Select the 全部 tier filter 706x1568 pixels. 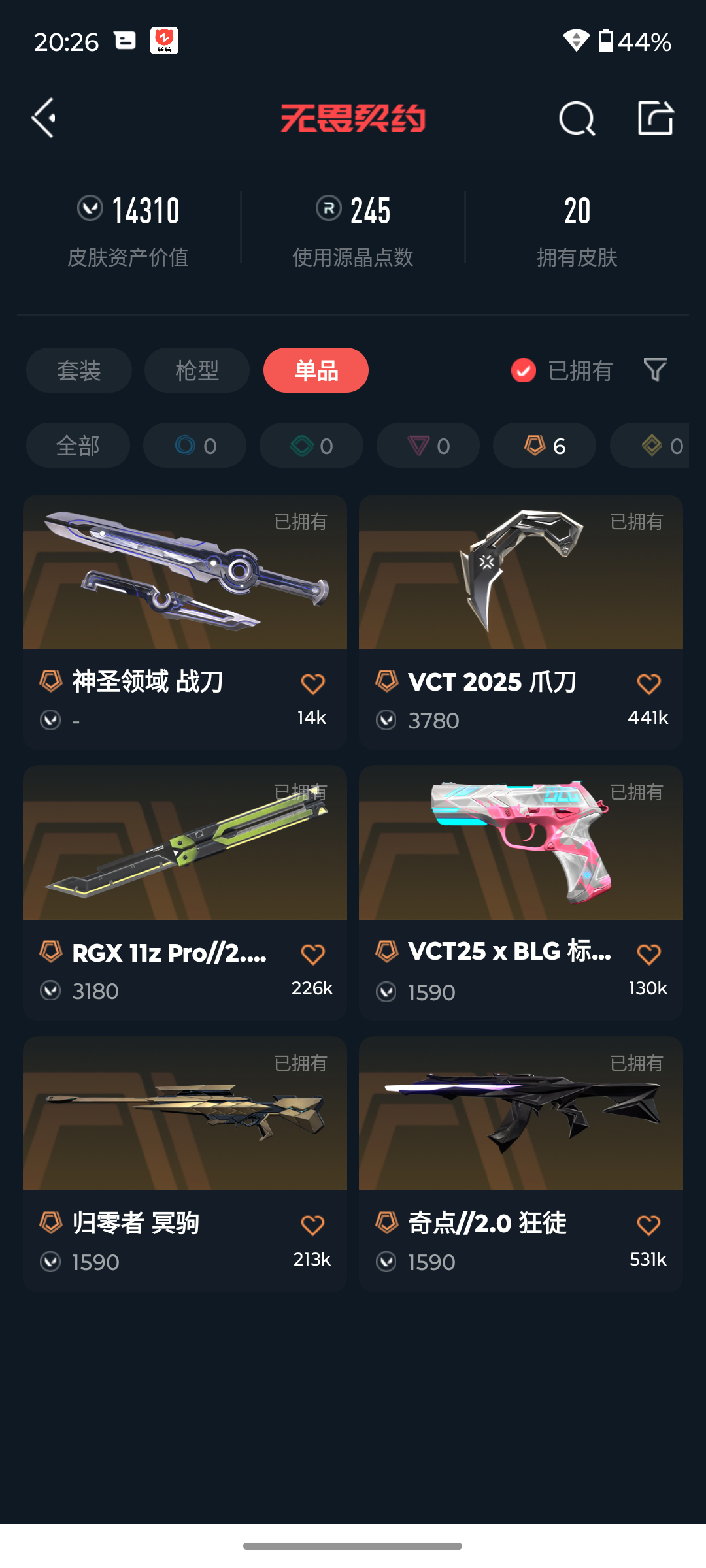pos(78,446)
